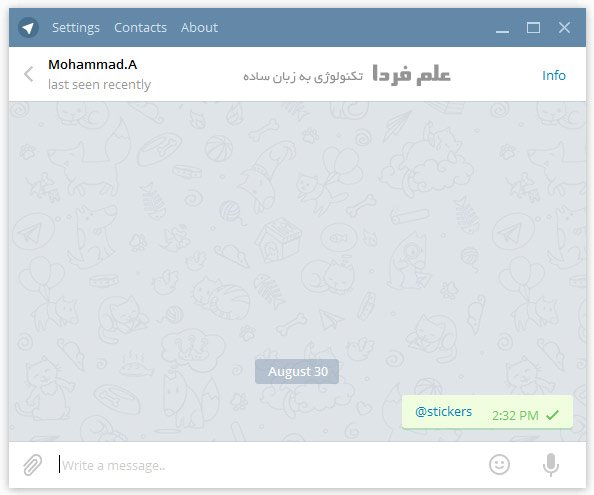Go back using the left chevron arrow
The image size is (594, 495).
coord(29,74)
